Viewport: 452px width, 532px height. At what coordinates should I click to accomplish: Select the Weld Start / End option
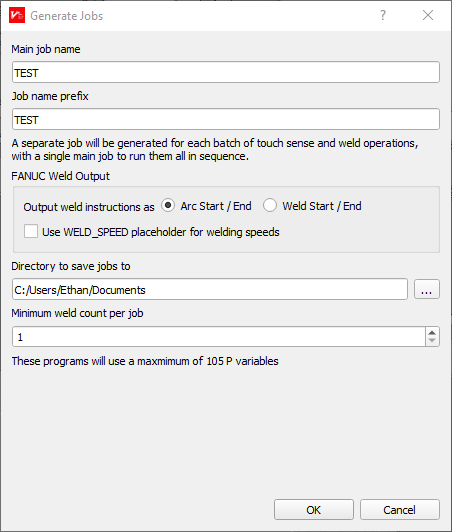(x=270, y=206)
